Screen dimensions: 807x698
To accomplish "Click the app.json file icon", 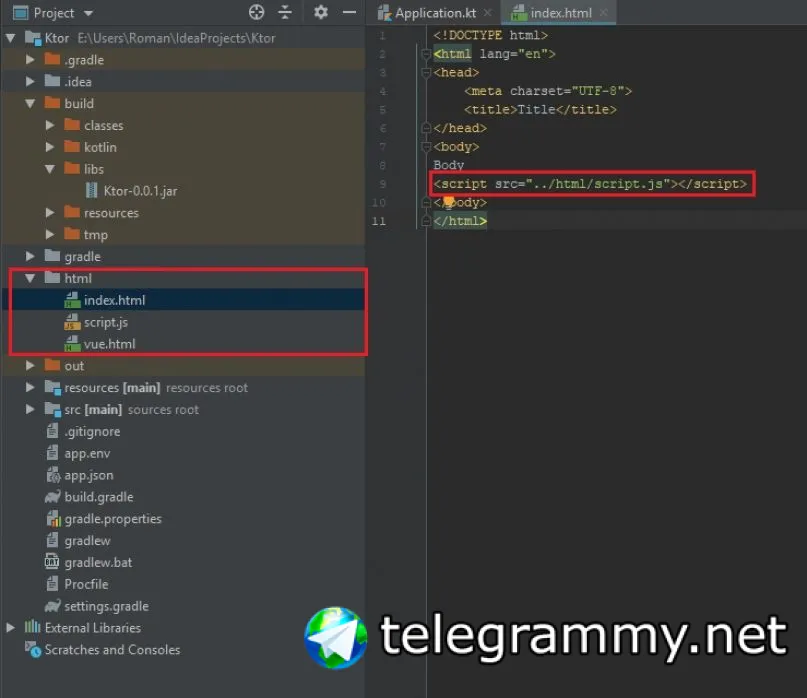I will 53,475.
